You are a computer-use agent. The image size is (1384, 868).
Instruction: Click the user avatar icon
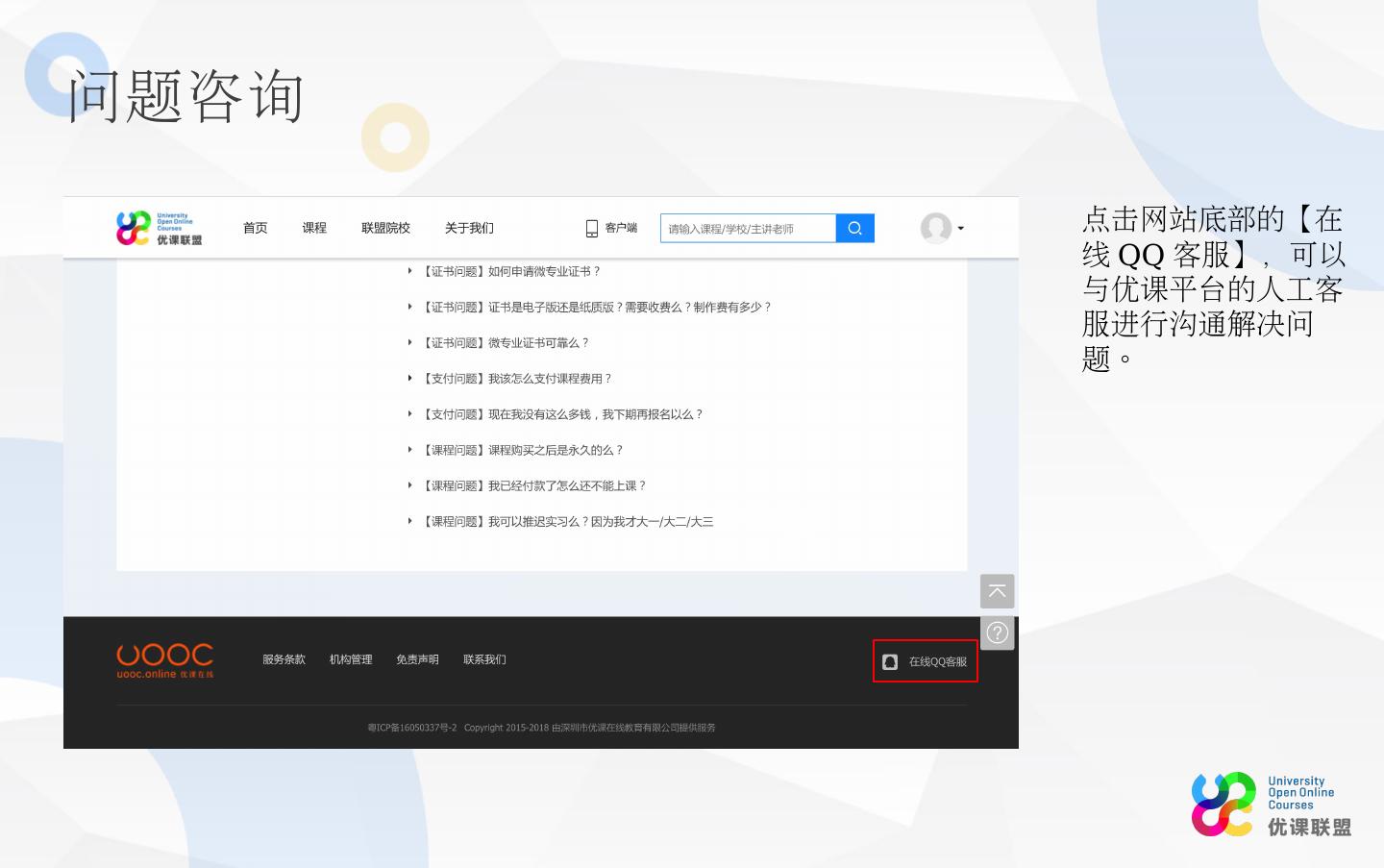click(935, 228)
